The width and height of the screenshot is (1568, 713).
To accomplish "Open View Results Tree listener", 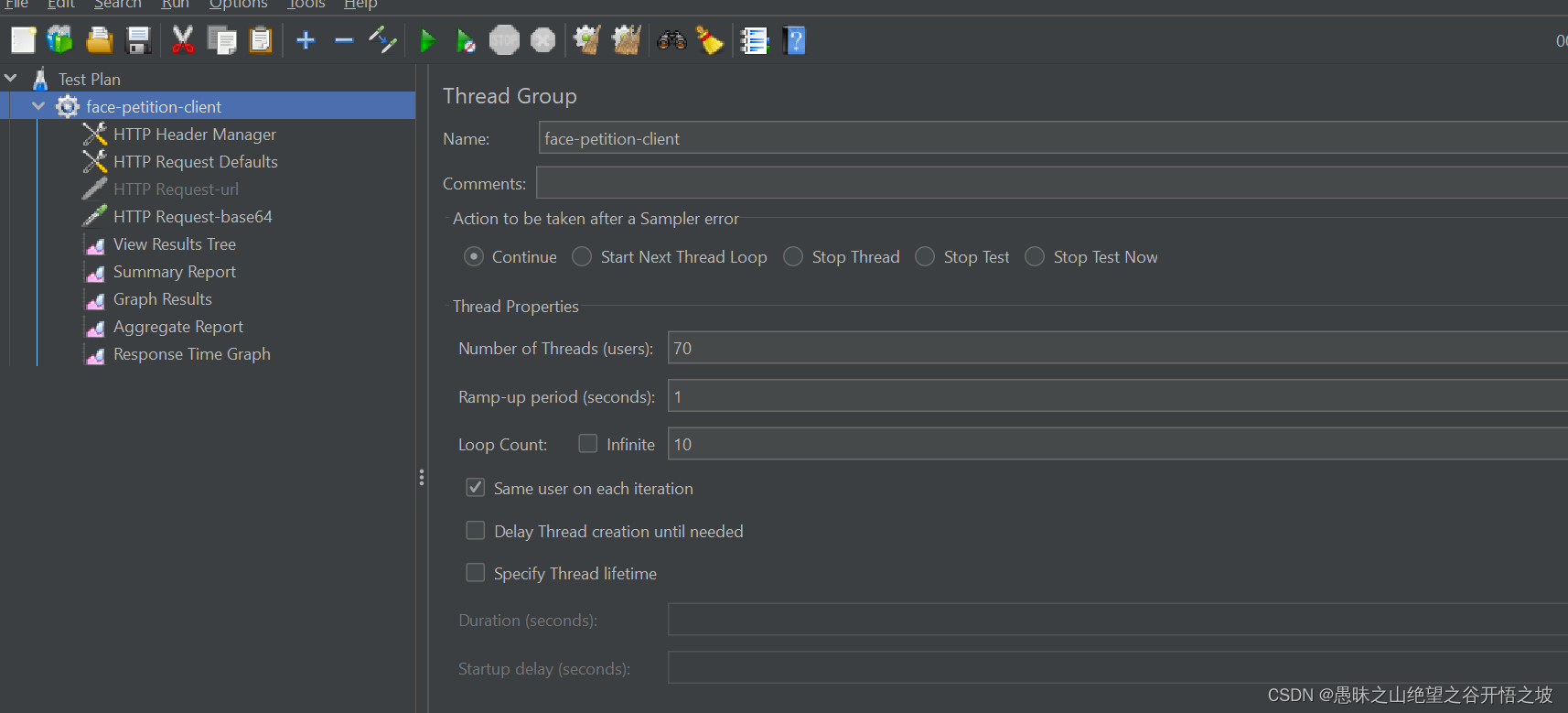I will [175, 244].
